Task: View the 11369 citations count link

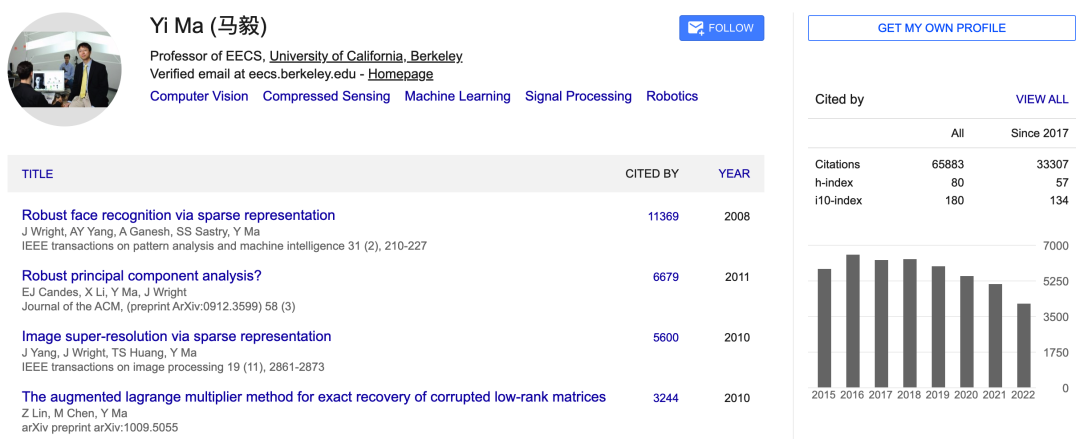Action: (x=663, y=217)
